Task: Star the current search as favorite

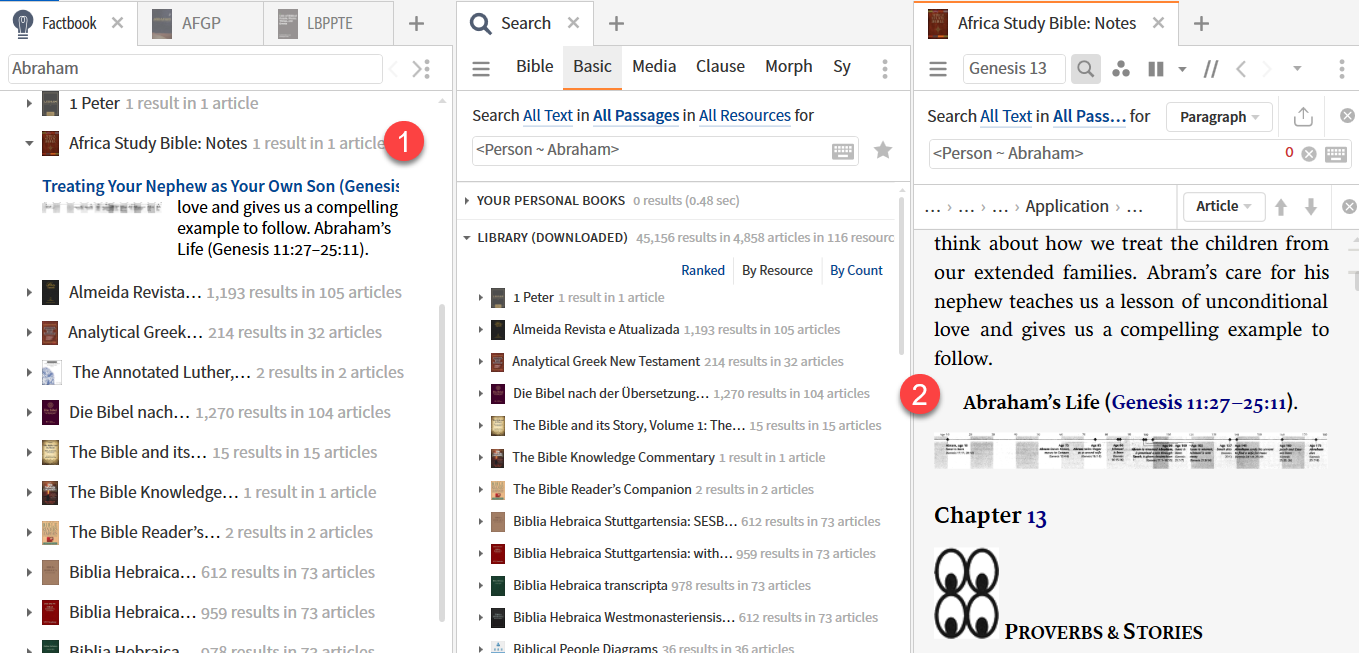Action: click(882, 150)
